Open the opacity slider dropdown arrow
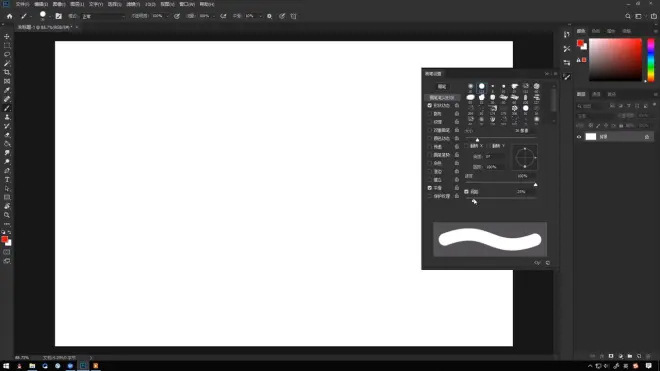Viewport: 660px width, 371px height. [x=167, y=16]
